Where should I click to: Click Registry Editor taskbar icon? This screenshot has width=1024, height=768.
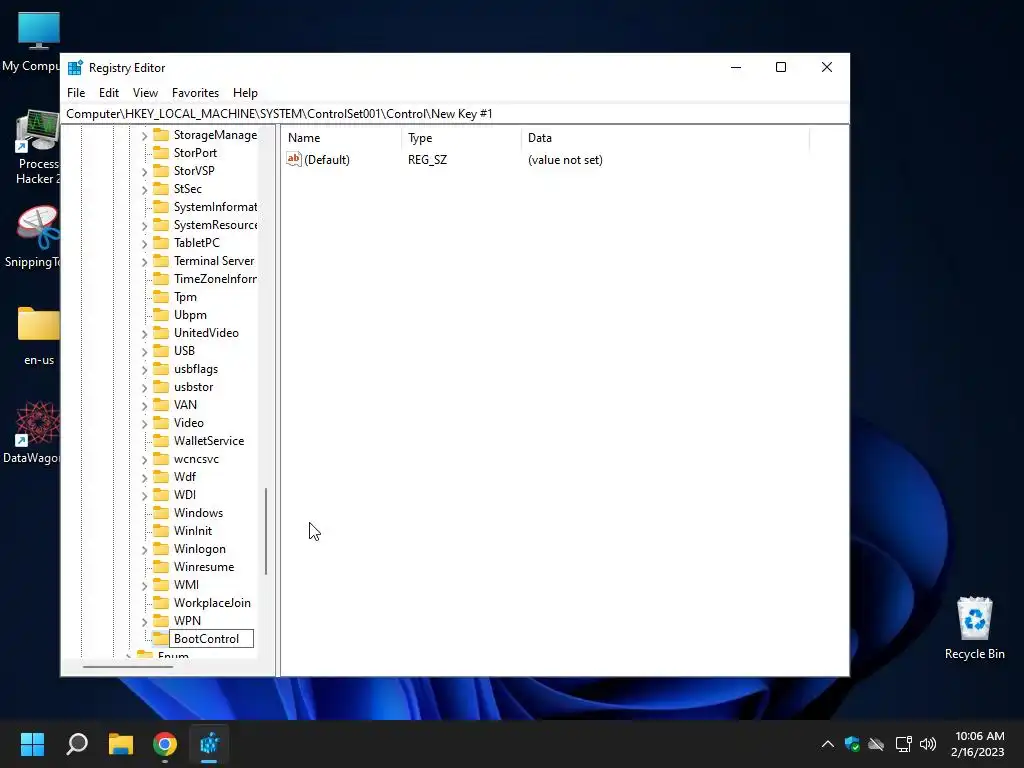tap(209, 744)
